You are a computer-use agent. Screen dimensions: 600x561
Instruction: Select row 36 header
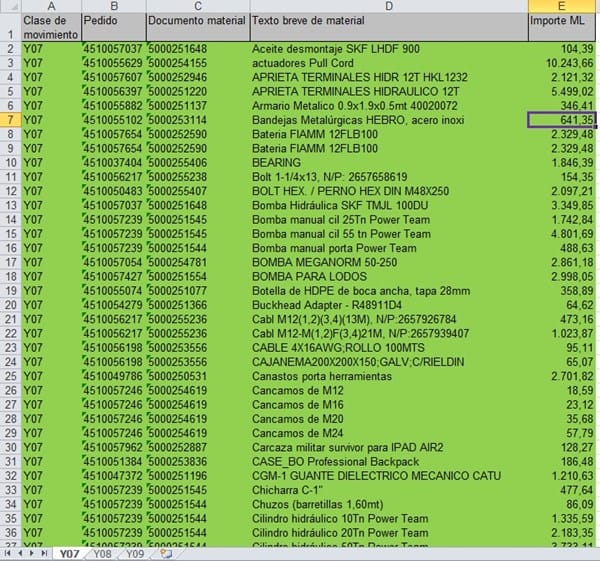[10, 533]
